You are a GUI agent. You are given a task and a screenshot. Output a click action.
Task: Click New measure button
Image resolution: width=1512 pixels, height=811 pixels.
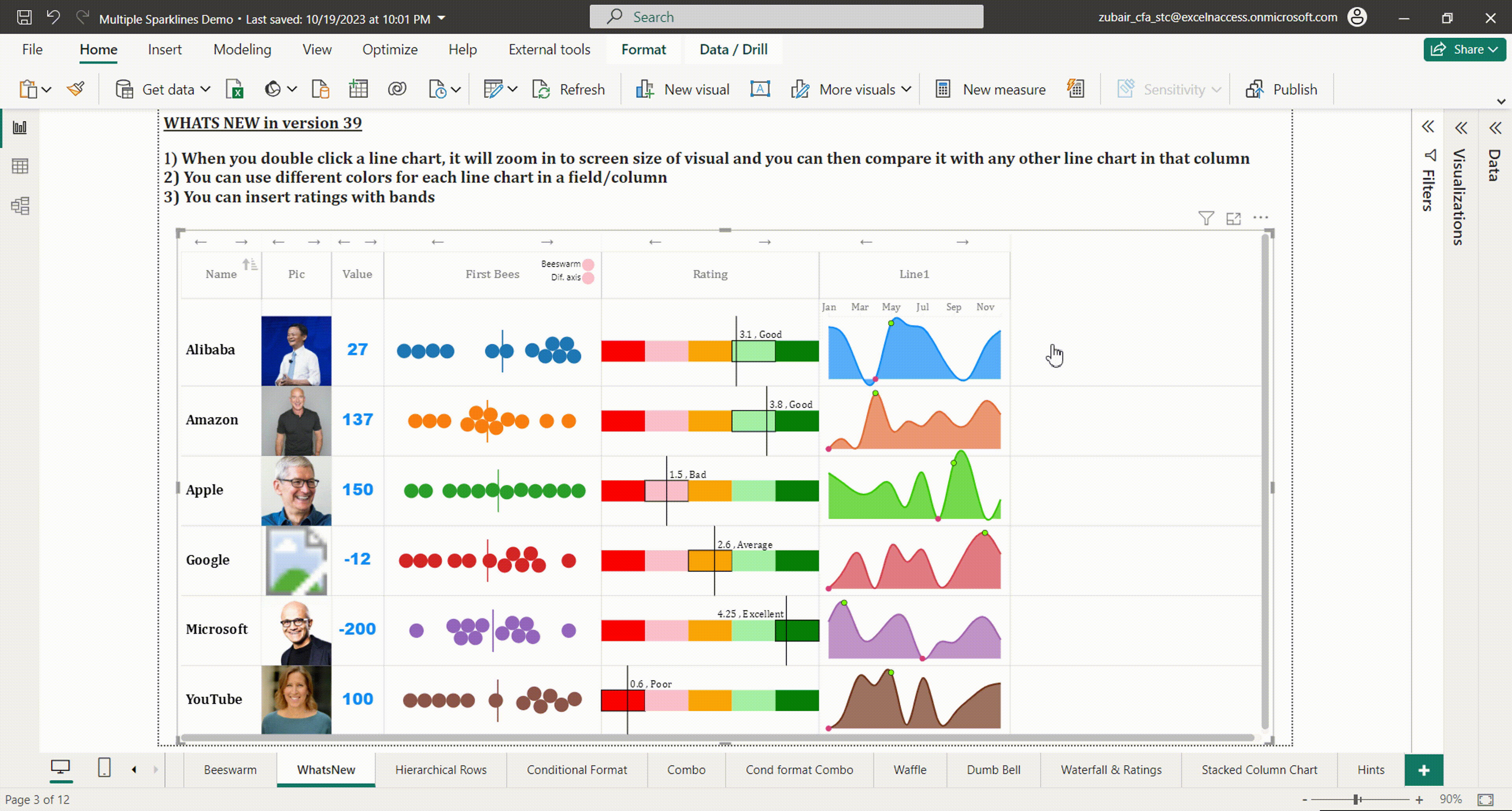coord(990,89)
